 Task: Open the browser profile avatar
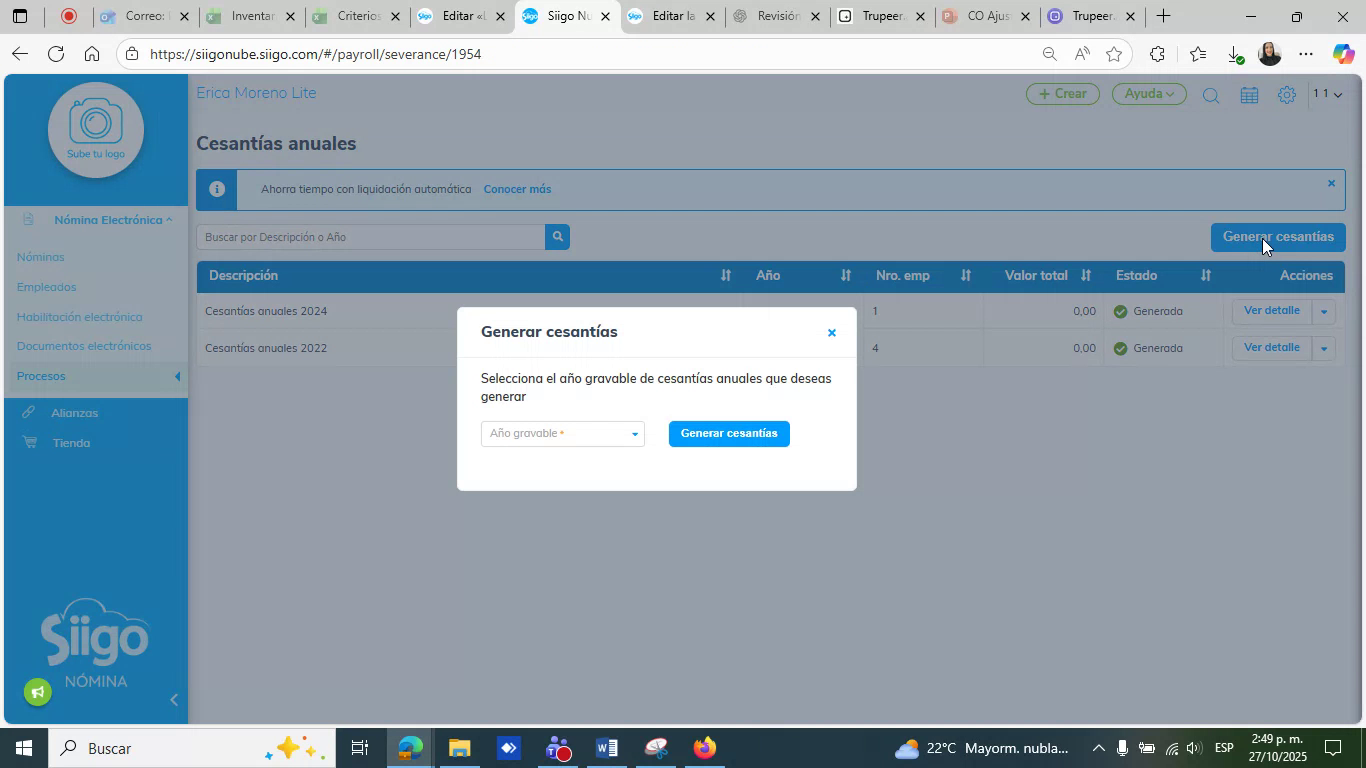(x=1270, y=54)
